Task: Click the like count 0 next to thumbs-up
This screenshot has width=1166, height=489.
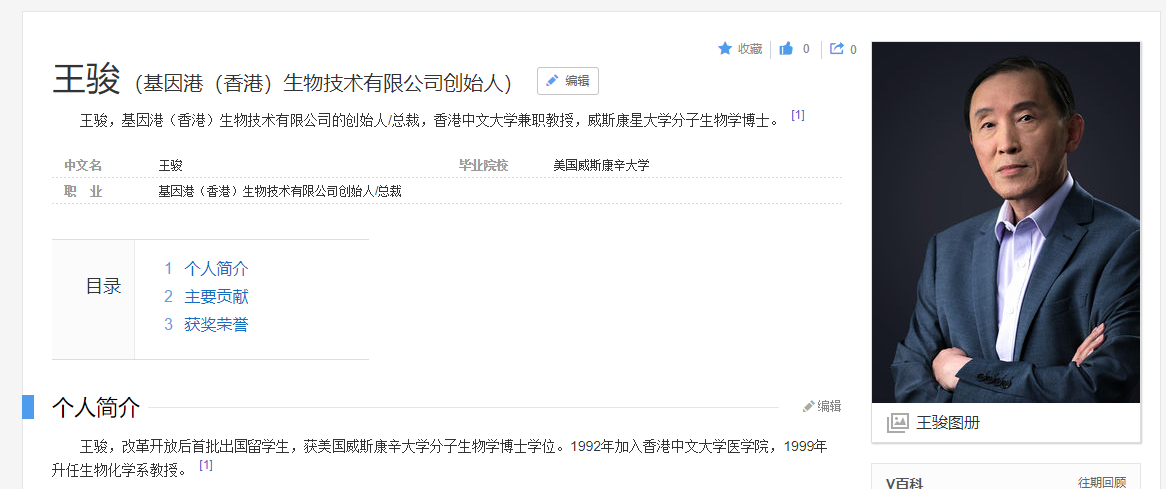Action: [806, 49]
